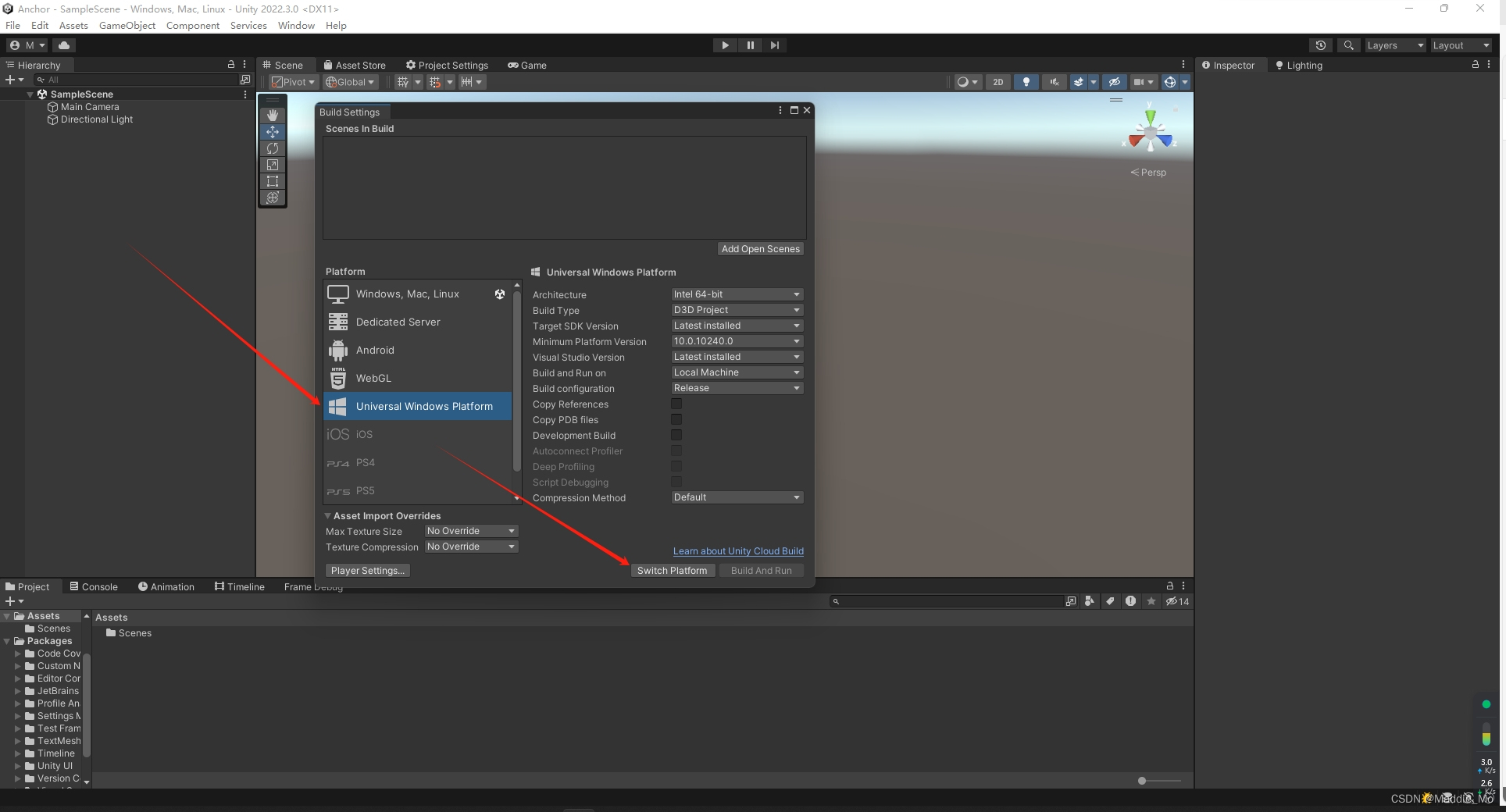Click snap increment ruler icon
The width and height of the screenshot is (1506, 812).
(466, 82)
